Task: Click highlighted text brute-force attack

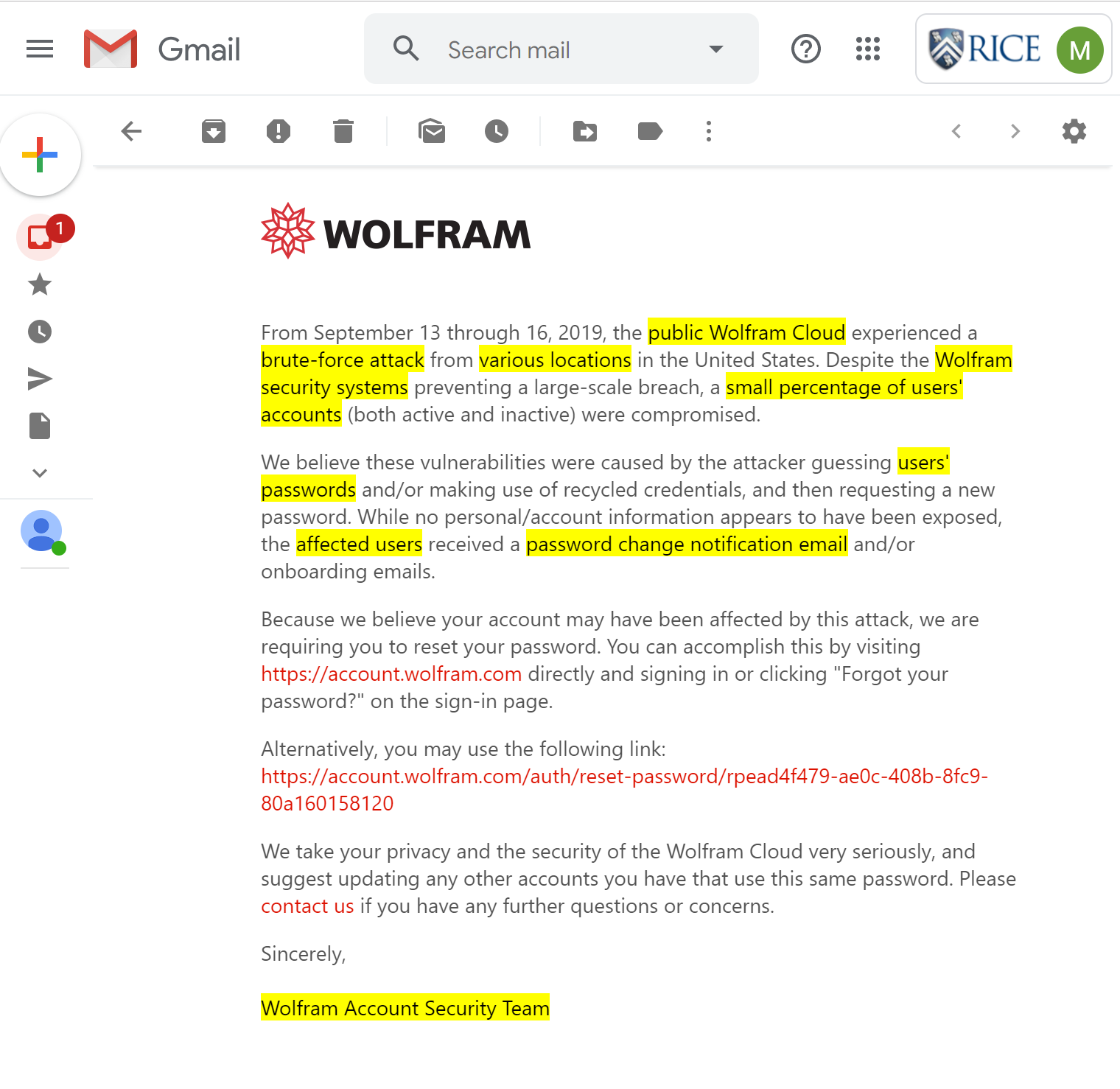Action: (343, 360)
